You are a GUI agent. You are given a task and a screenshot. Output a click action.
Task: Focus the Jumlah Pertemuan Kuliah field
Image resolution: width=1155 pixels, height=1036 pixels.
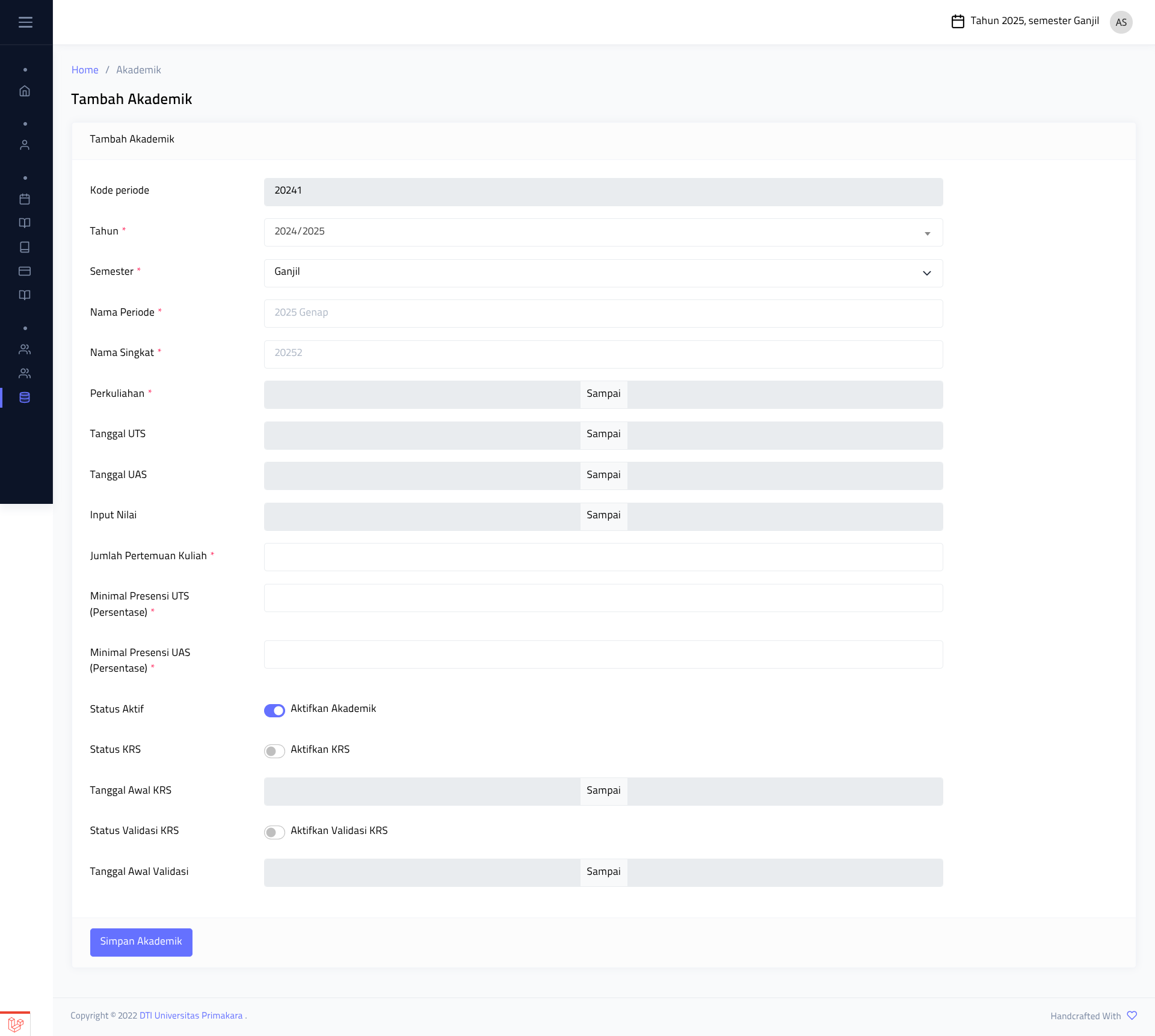point(603,557)
